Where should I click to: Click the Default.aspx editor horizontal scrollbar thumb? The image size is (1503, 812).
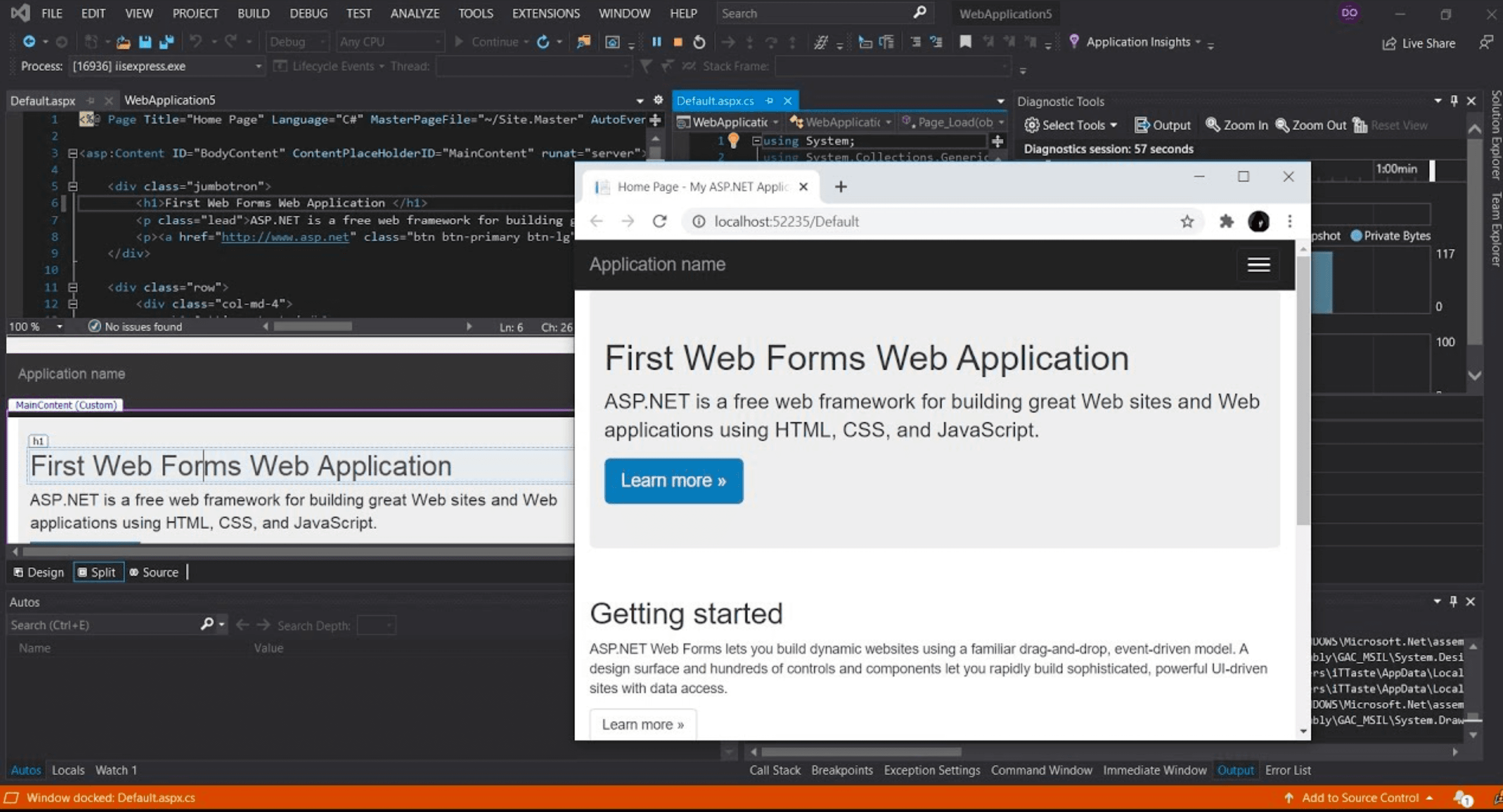click(313, 327)
